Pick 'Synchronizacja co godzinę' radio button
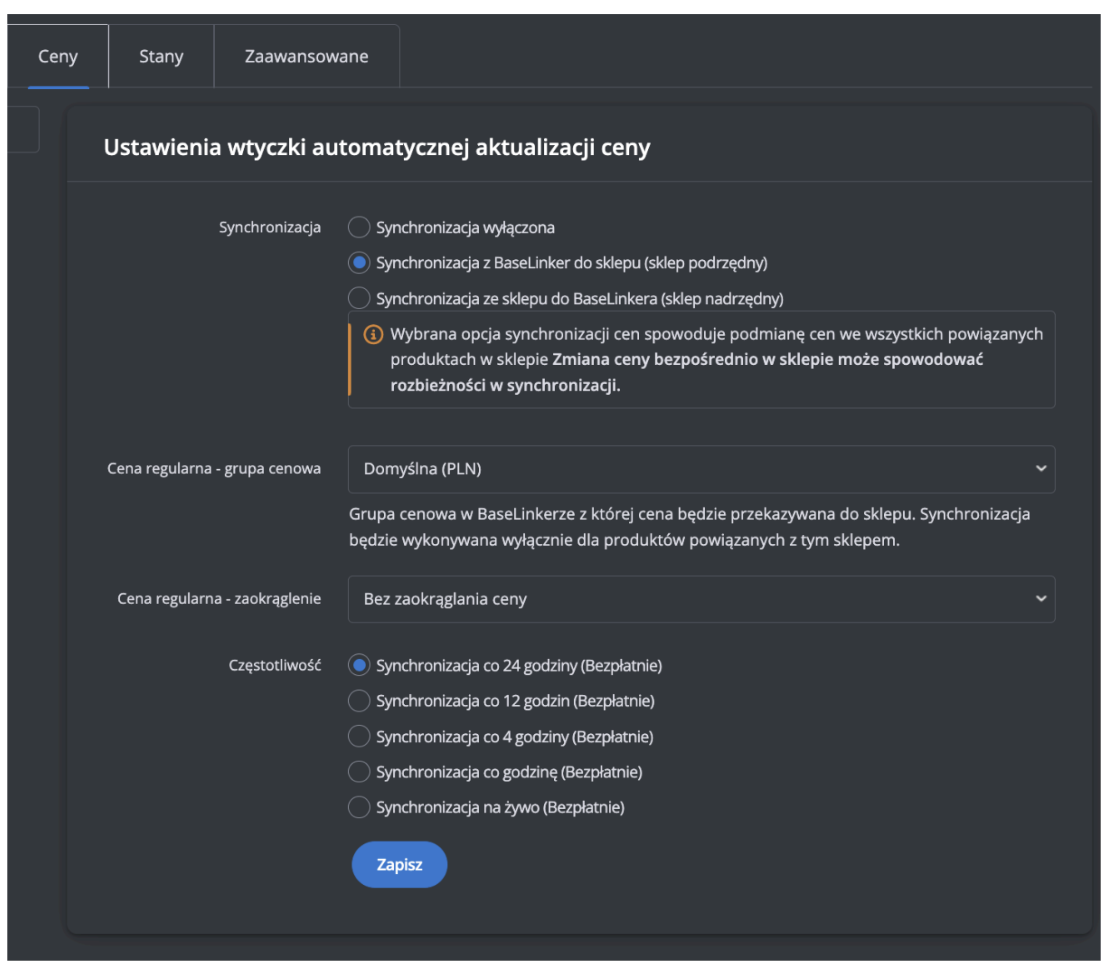1110x970 pixels. pos(359,772)
